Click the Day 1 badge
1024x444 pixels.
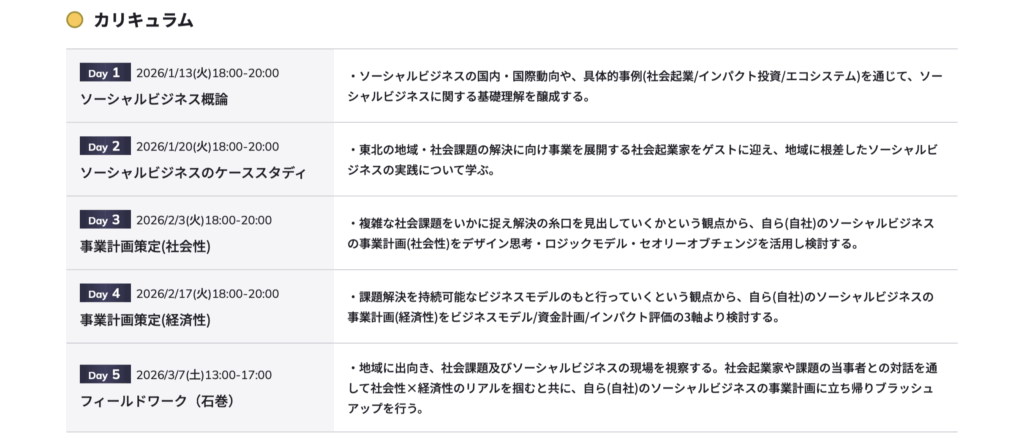tap(105, 72)
